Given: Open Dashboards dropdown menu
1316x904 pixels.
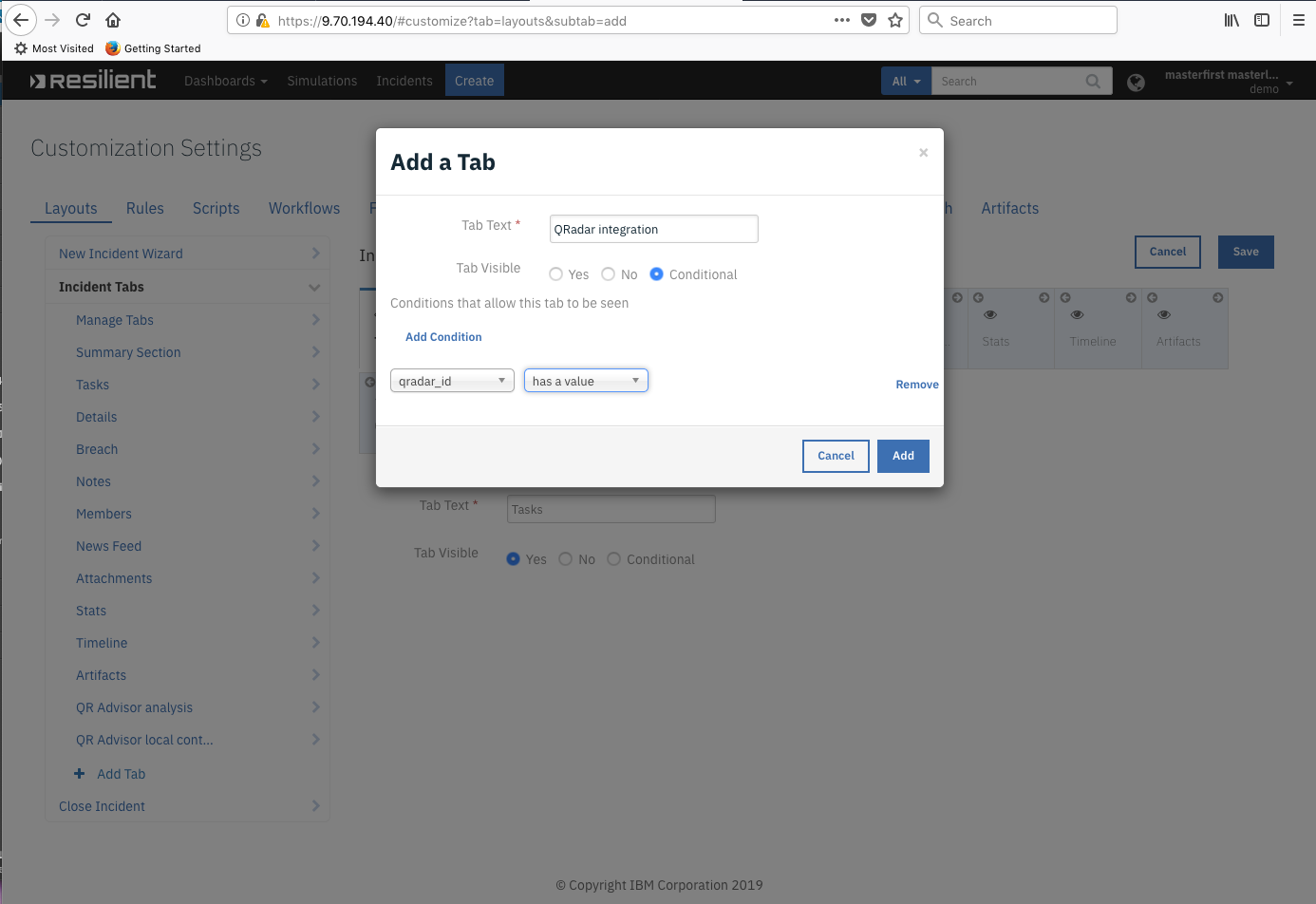Looking at the screenshot, I should tap(226, 81).
